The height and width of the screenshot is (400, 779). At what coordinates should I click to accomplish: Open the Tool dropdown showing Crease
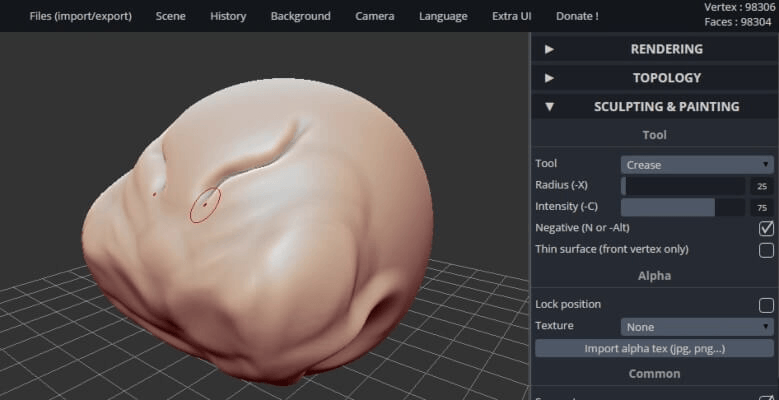pyautogui.click(x=697, y=165)
